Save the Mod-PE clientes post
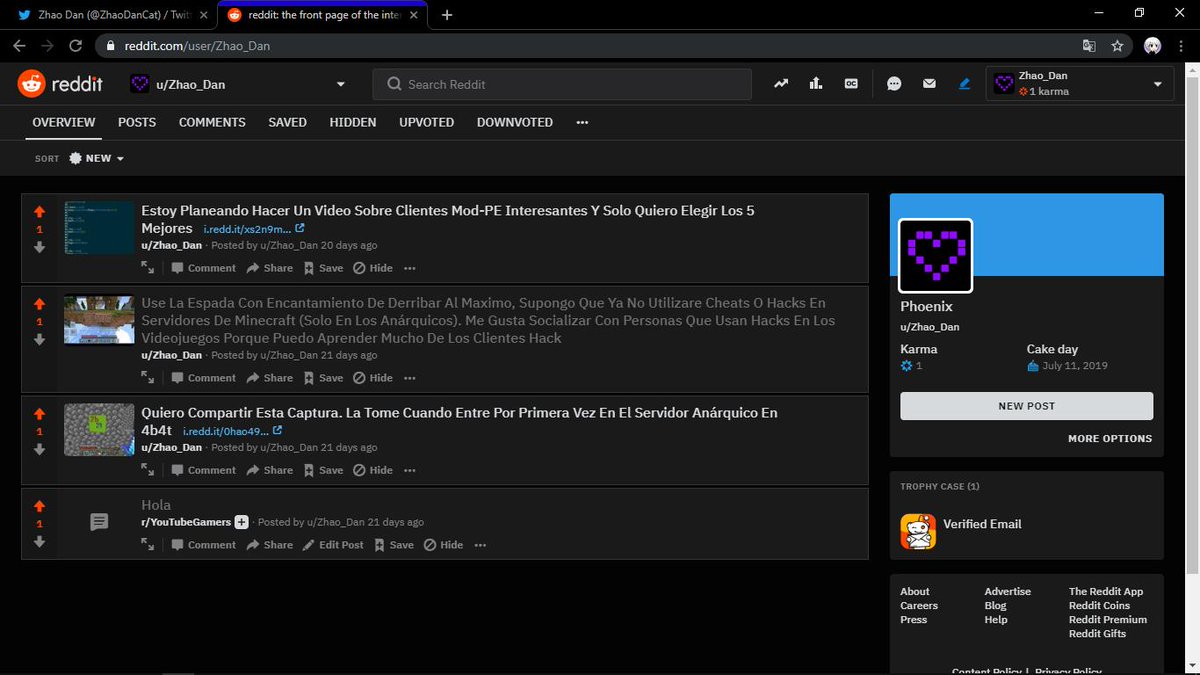 tap(323, 268)
